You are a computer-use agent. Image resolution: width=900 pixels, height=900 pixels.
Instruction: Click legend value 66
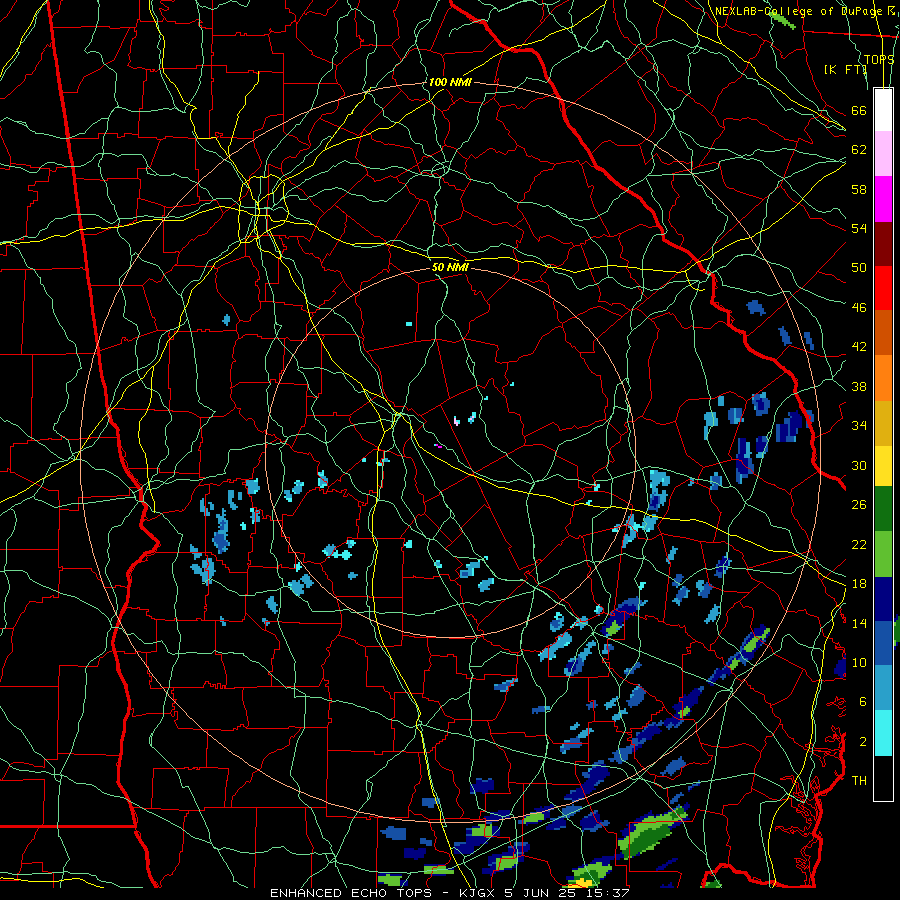tap(859, 110)
